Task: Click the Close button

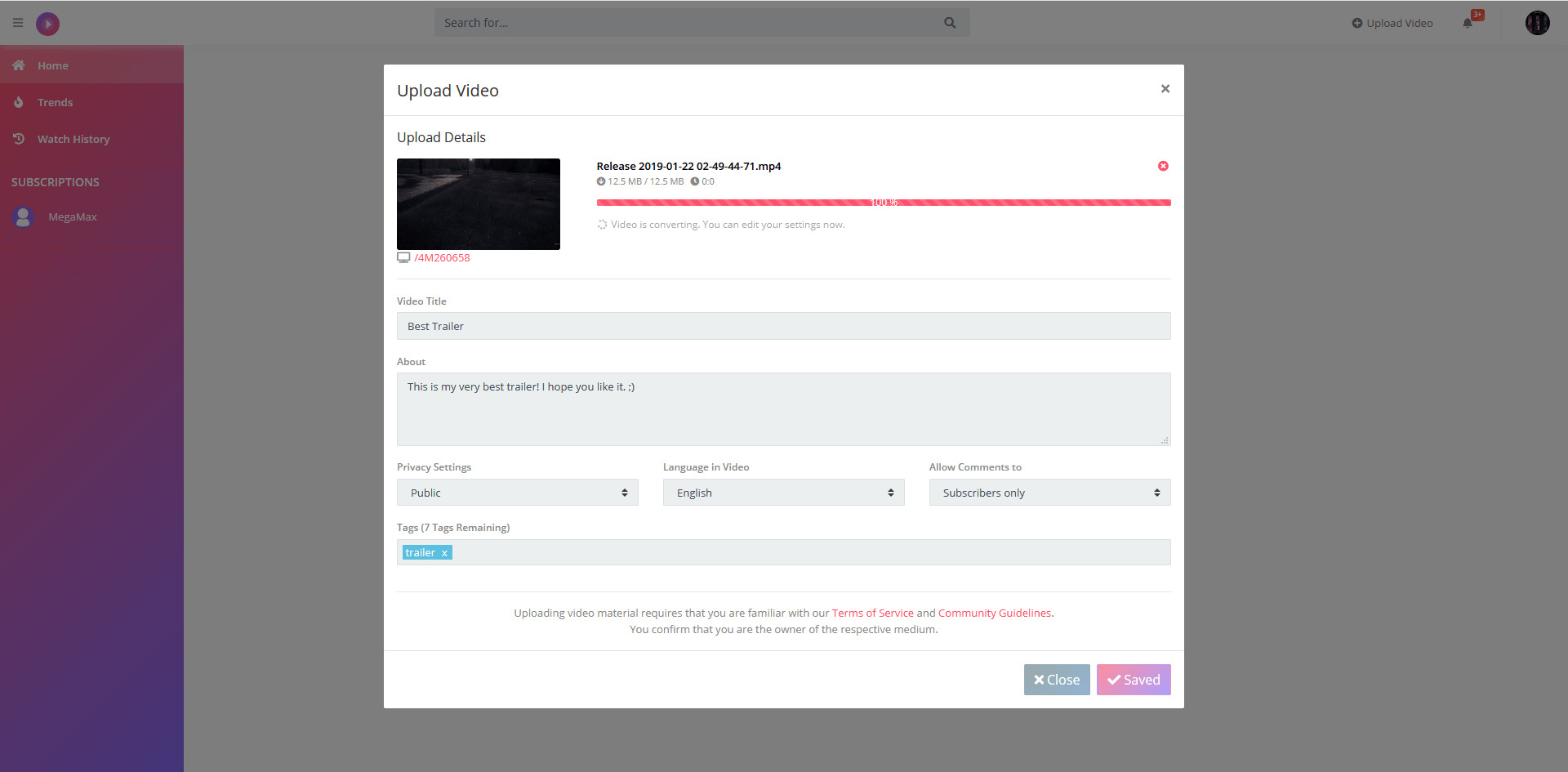Action: [1057, 680]
